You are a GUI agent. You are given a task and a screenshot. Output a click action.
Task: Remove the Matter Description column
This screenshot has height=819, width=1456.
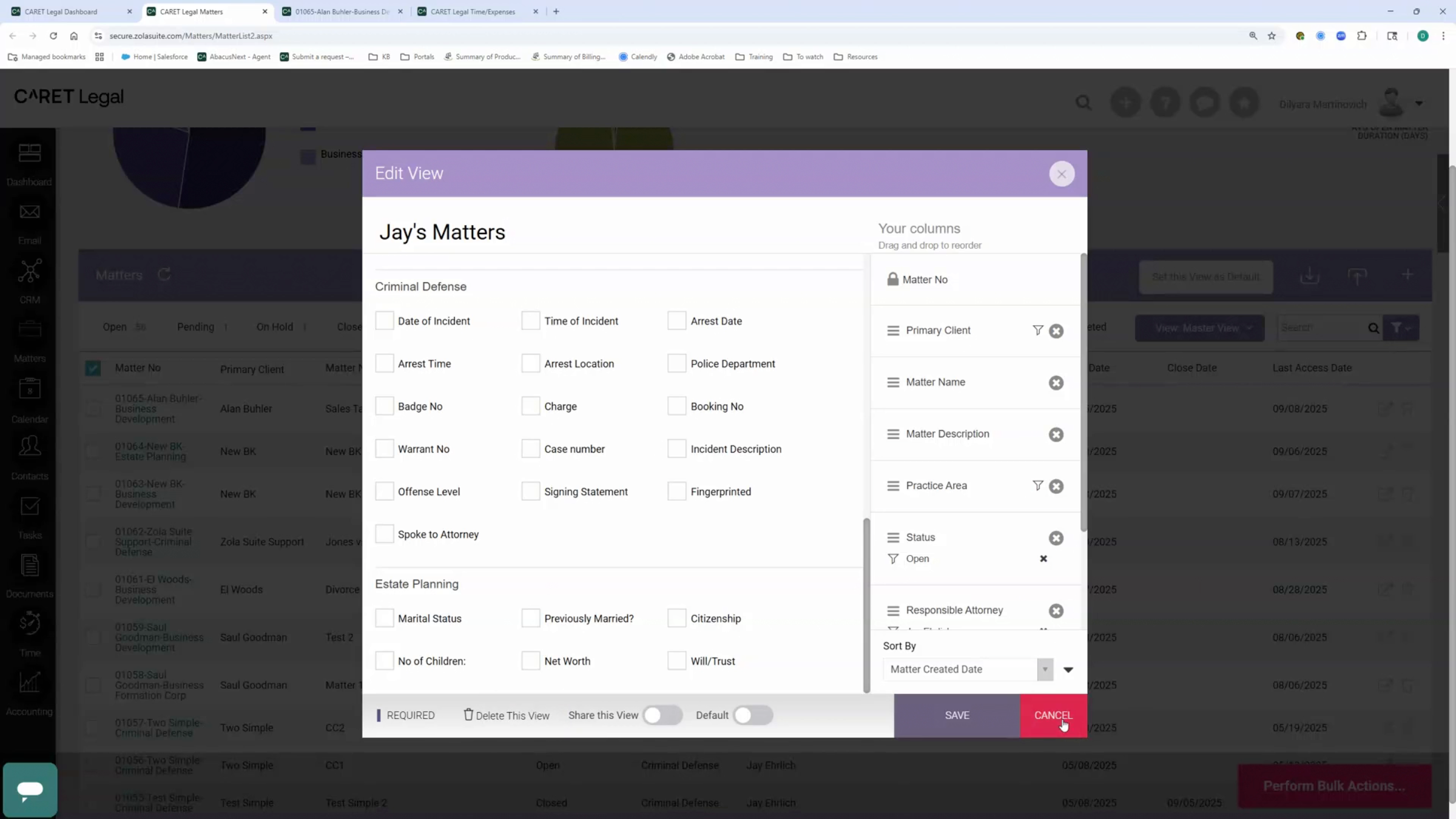click(1056, 434)
